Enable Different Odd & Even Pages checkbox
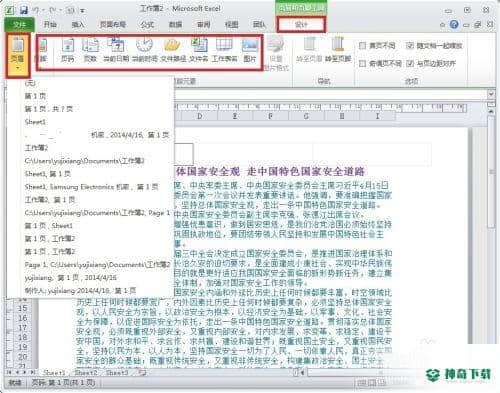500x393 pixels. [x=362, y=63]
